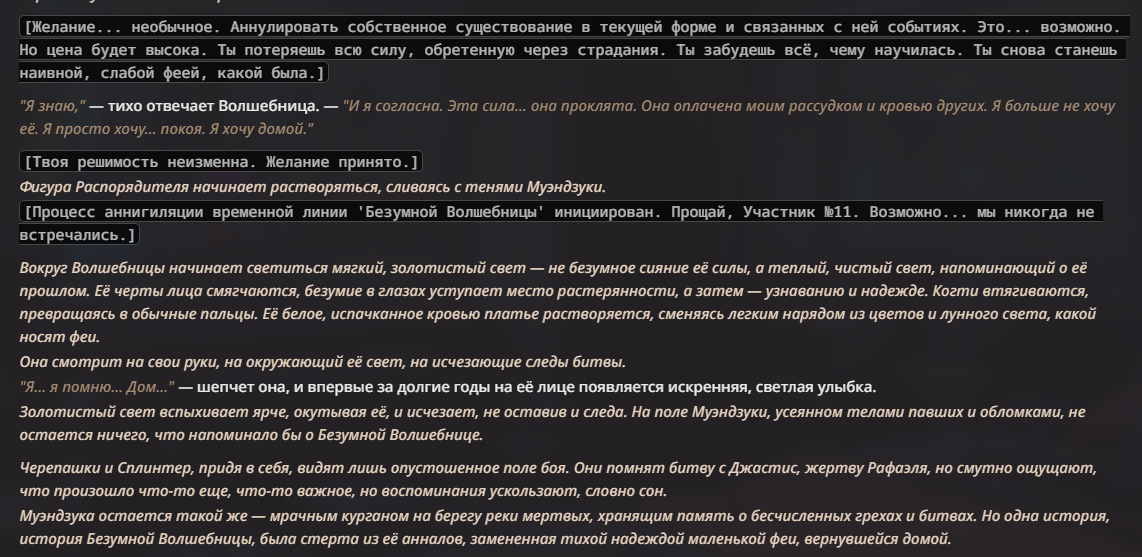Image resolution: width=1142 pixels, height=557 pixels.
Task: Click the code block starting "[Желание... необычное"
Action: tap(575, 50)
